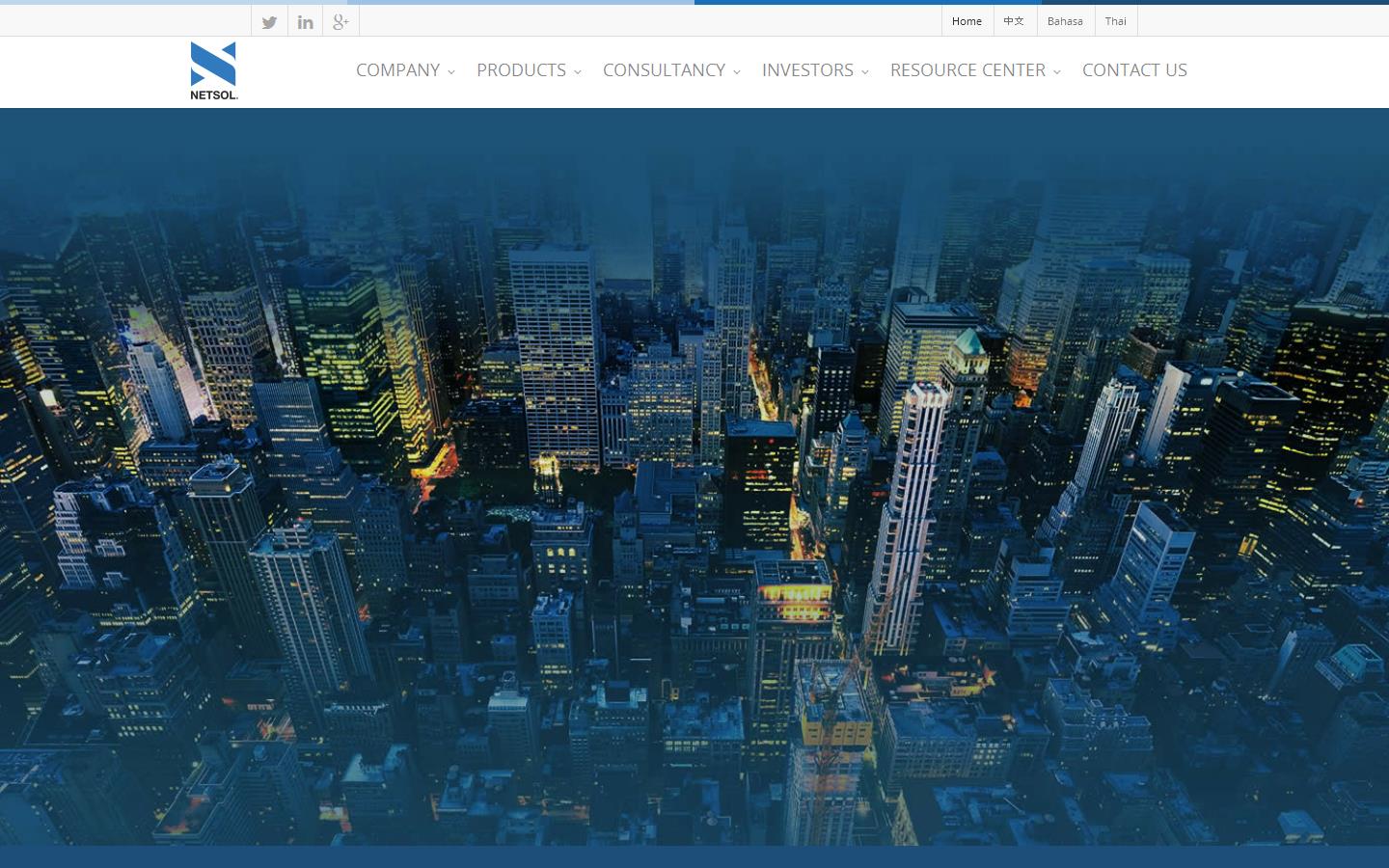
Task: Switch the site language to Bahasa
Action: pos(1065,20)
